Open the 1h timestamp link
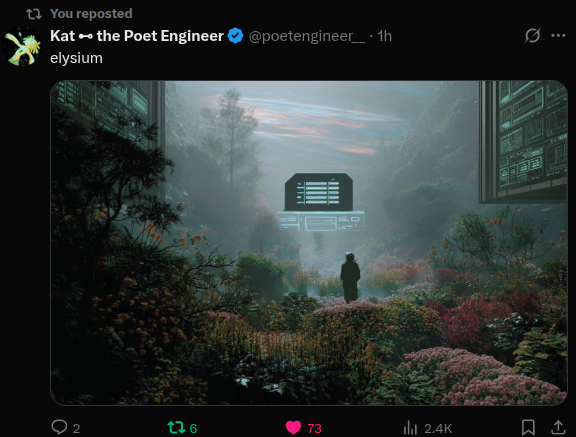 click(385, 36)
